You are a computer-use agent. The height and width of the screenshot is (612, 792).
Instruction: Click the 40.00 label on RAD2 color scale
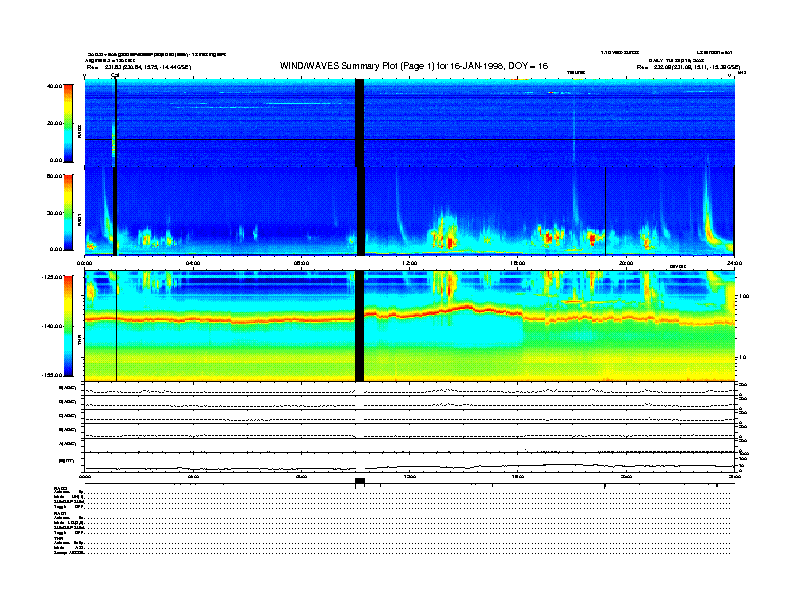(54, 86)
